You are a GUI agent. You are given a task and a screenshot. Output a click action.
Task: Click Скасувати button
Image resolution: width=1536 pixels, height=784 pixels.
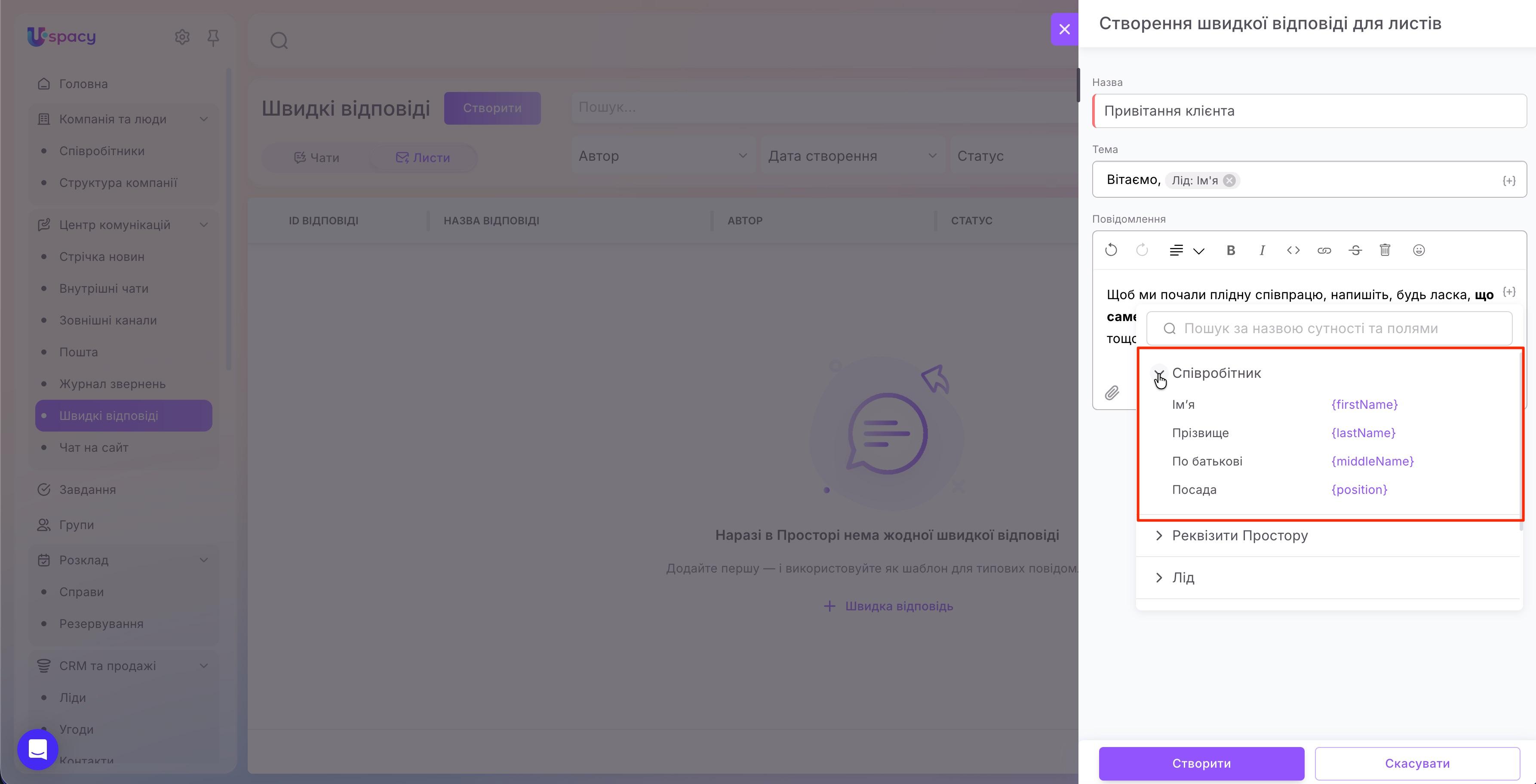tap(1417, 764)
